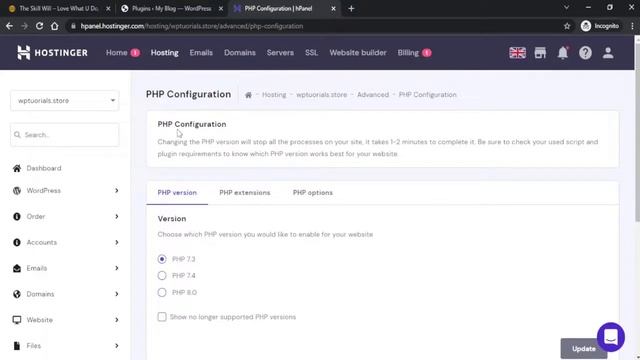This screenshot has height=360, width=640.
Task: Click the Hostinger logo
Action: pos(52,53)
